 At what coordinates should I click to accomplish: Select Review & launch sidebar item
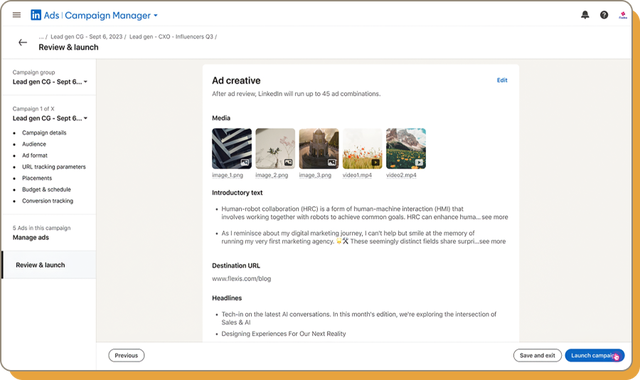49,265
